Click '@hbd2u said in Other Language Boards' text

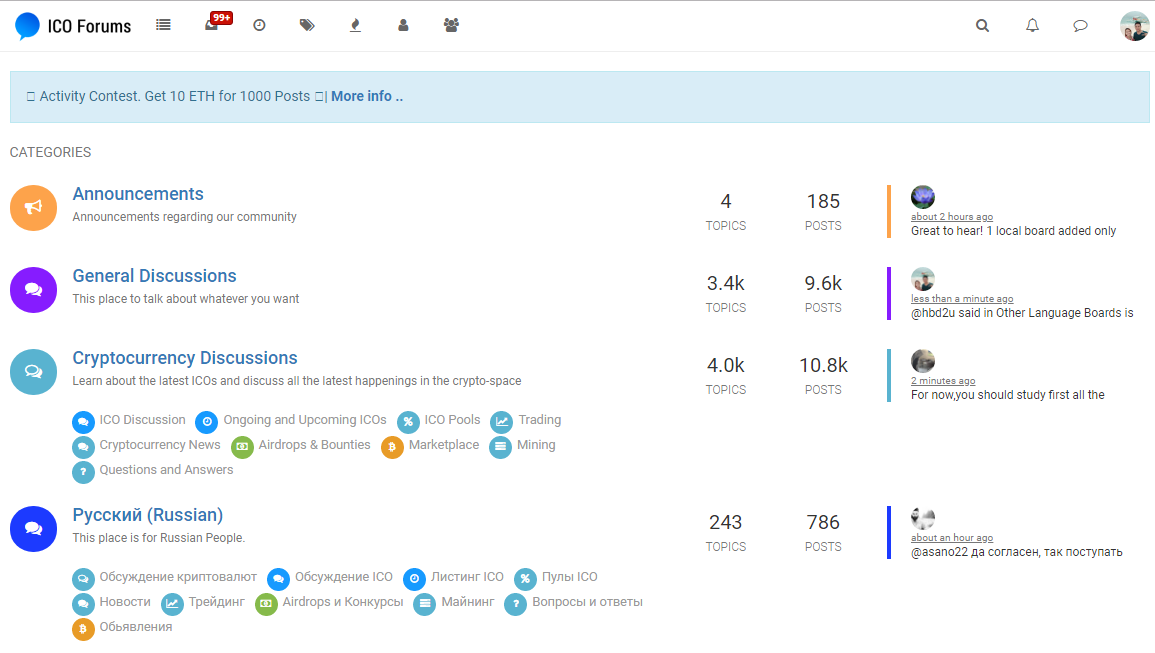point(1022,312)
